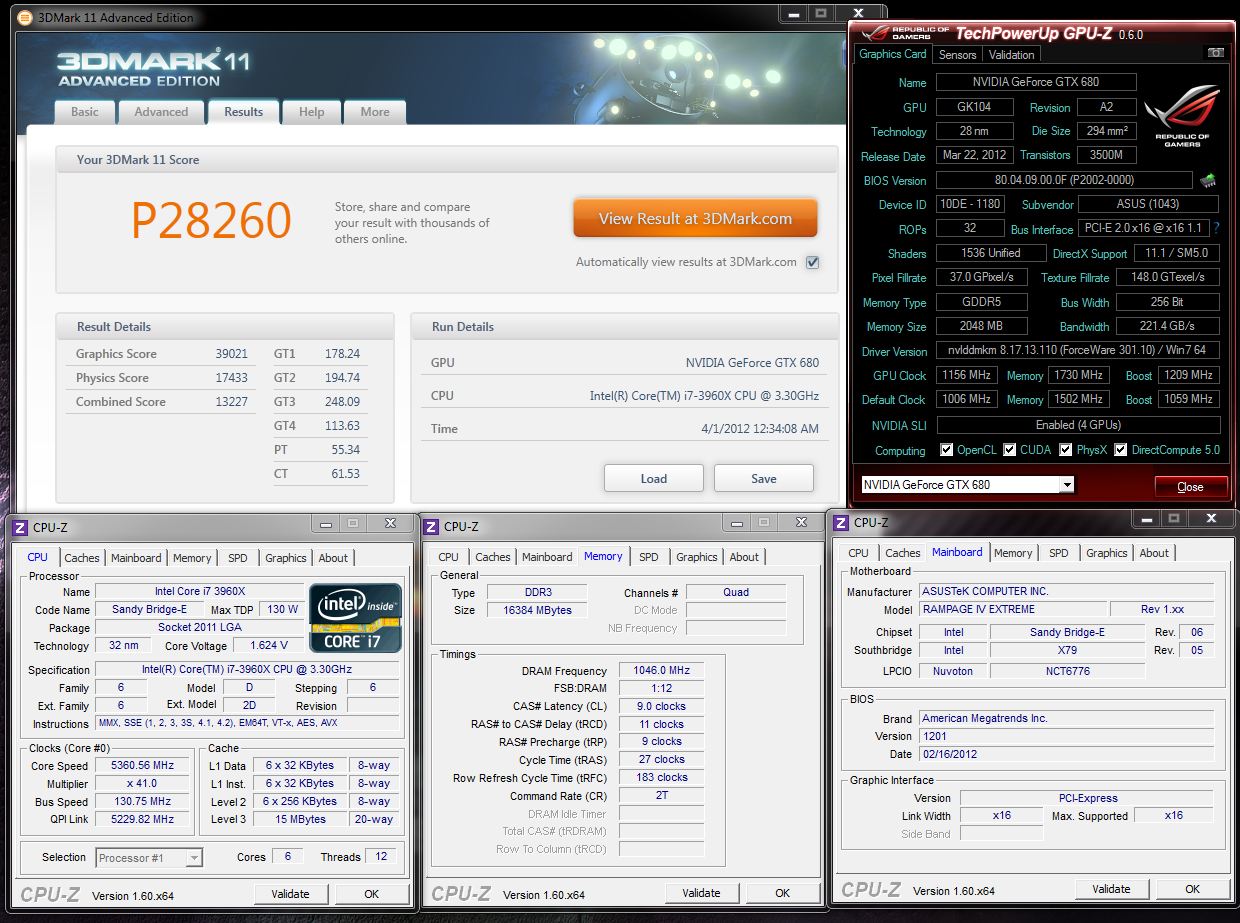Click the Driver Version field in GPU-Z
Image resolution: width=1240 pixels, height=923 pixels.
(1078, 351)
